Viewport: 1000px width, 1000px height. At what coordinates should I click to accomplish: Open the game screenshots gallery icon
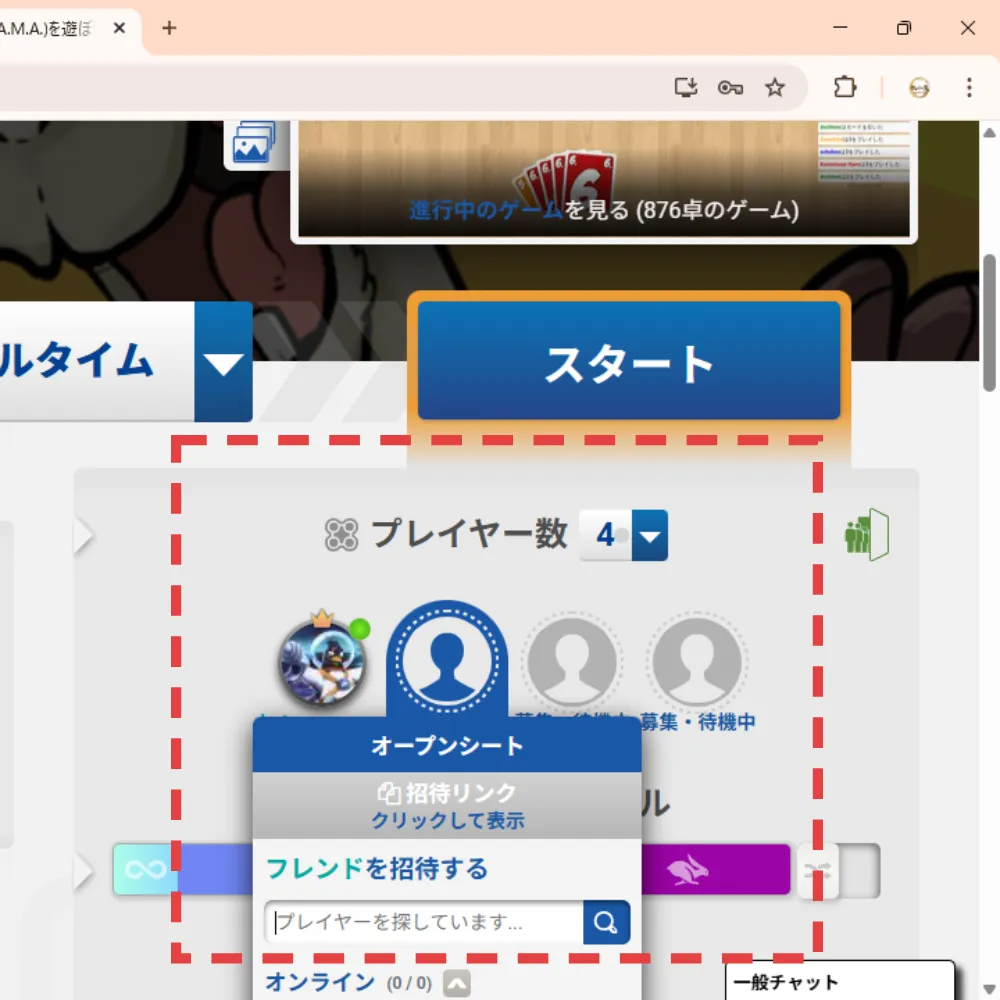pos(255,141)
